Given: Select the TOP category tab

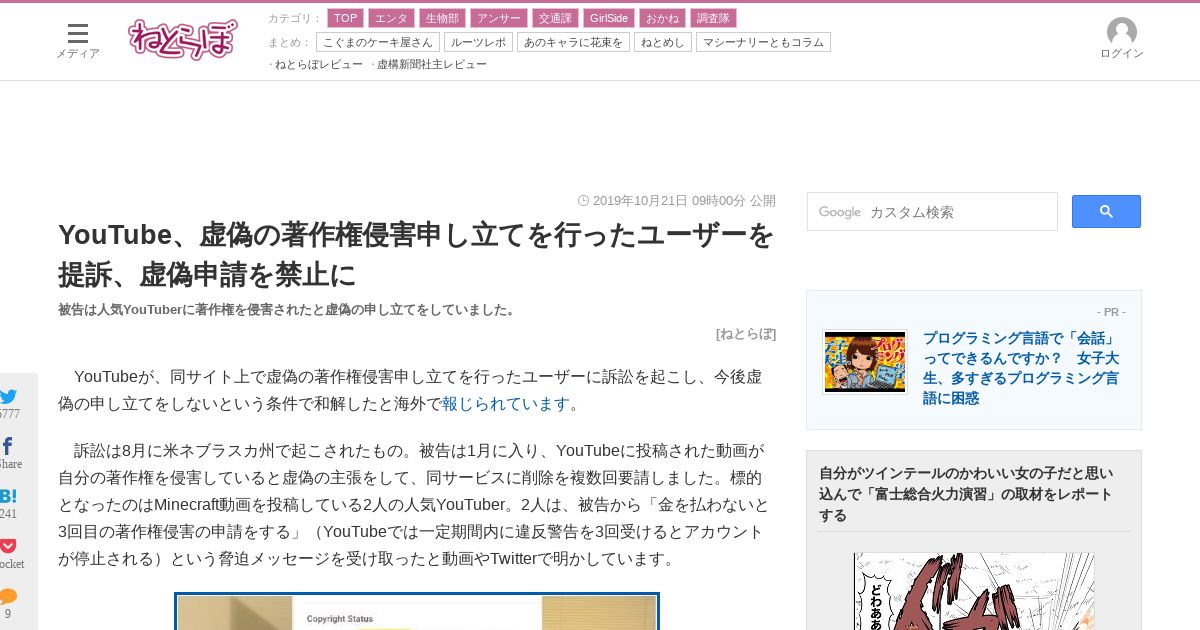Looking at the screenshot, I should tap(346, 18).
